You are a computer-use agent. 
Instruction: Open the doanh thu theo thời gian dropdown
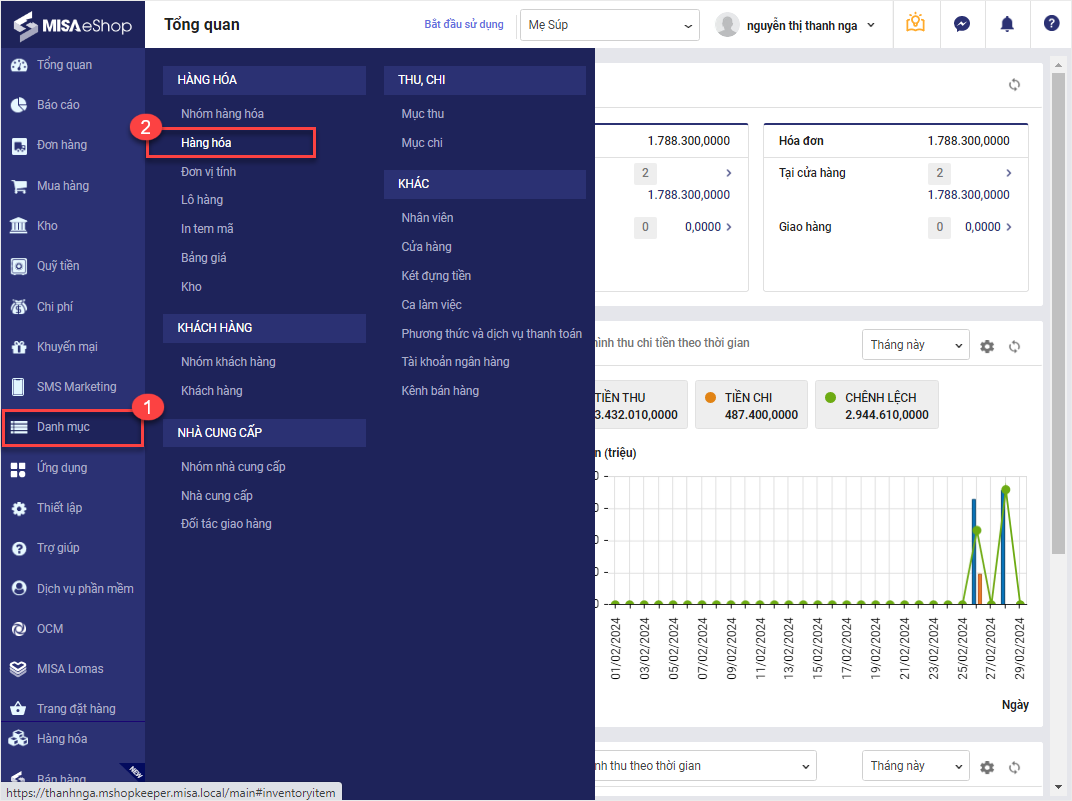pyautogui.click(x=706, y=766)
